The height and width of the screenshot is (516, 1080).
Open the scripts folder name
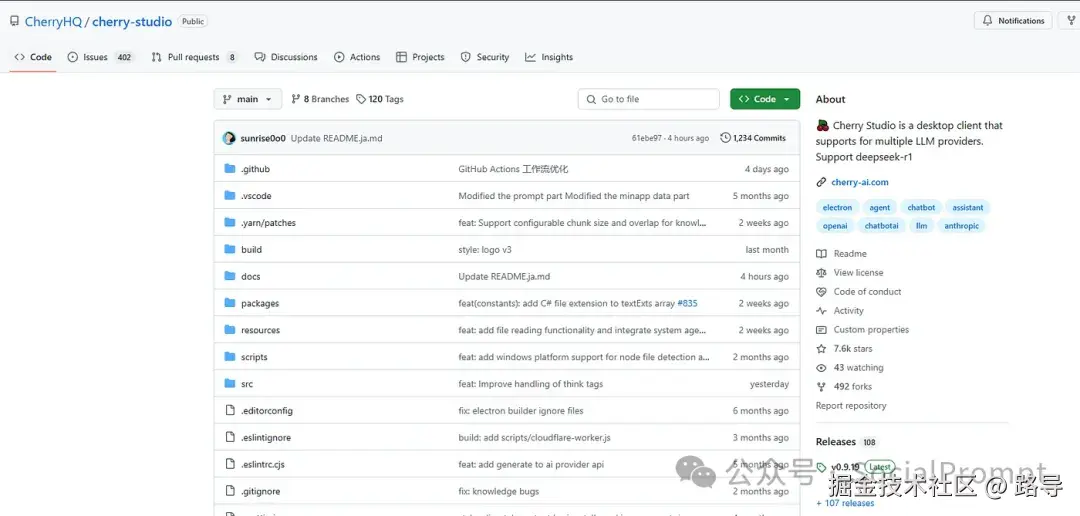coord(254,357)
